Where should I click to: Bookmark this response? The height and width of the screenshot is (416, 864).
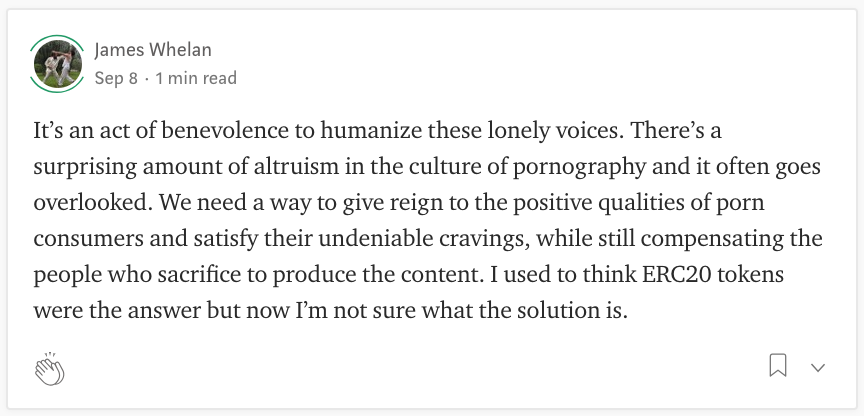pos(777,365)
